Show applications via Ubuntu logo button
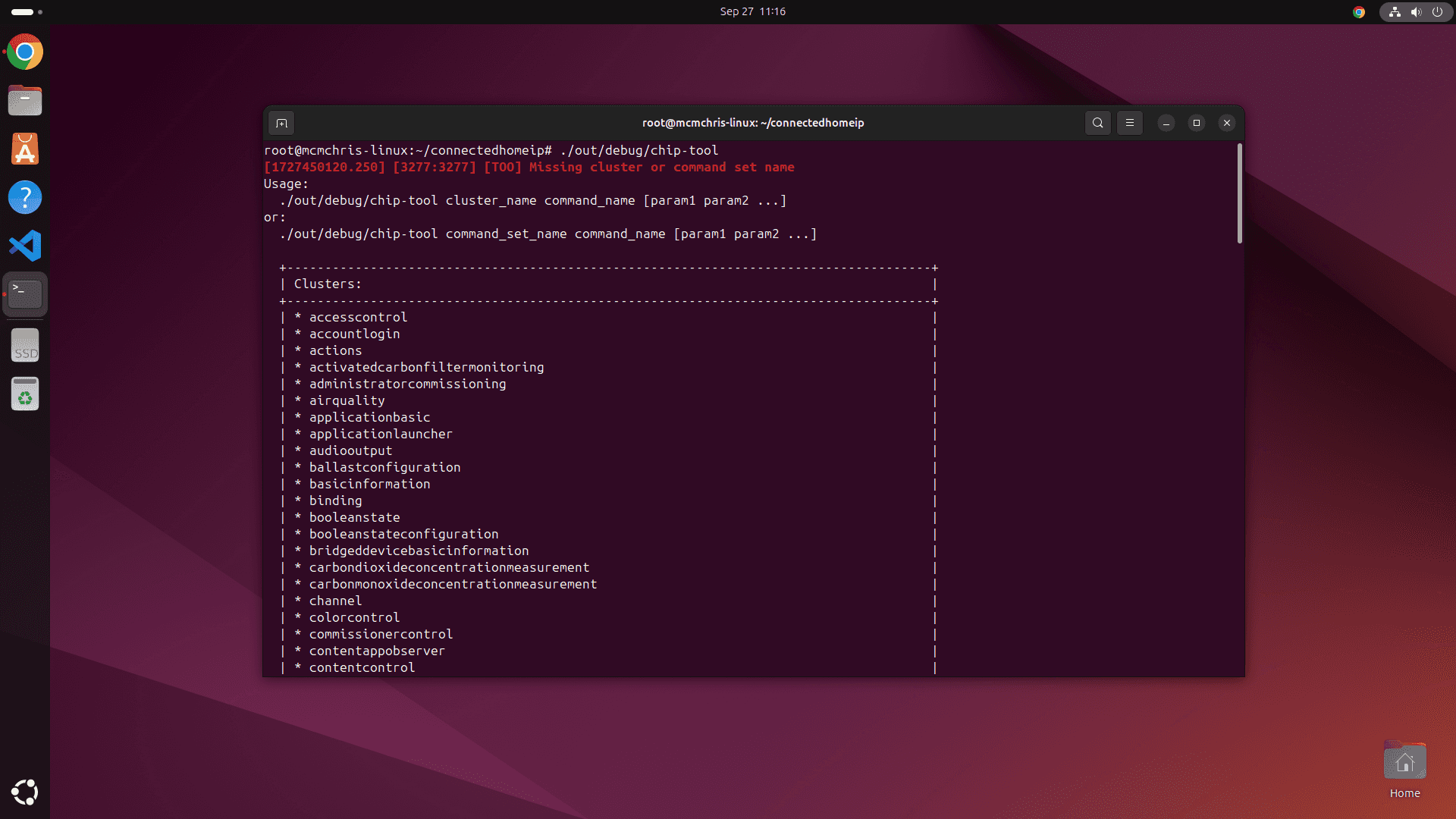 click(x=25, y=792)
